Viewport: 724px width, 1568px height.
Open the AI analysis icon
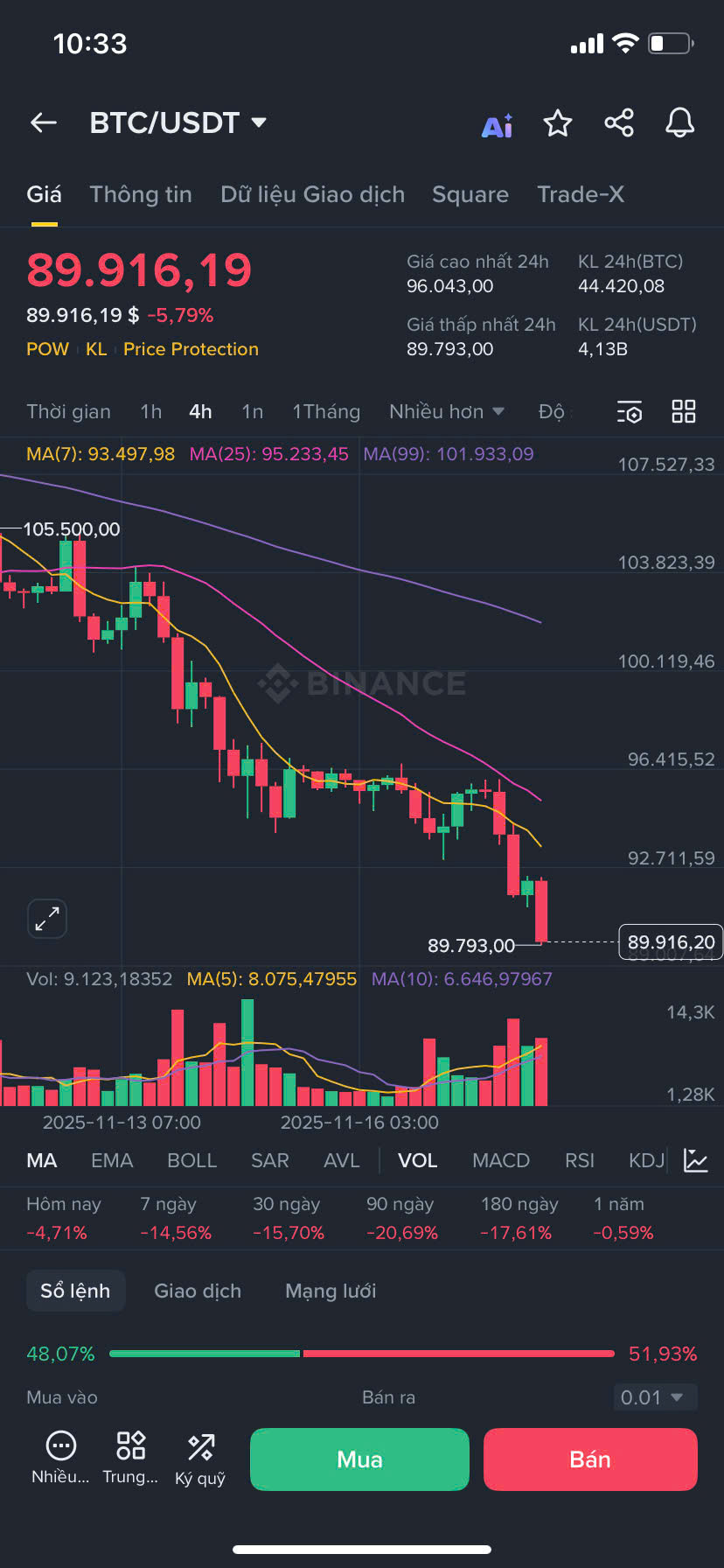498,125
